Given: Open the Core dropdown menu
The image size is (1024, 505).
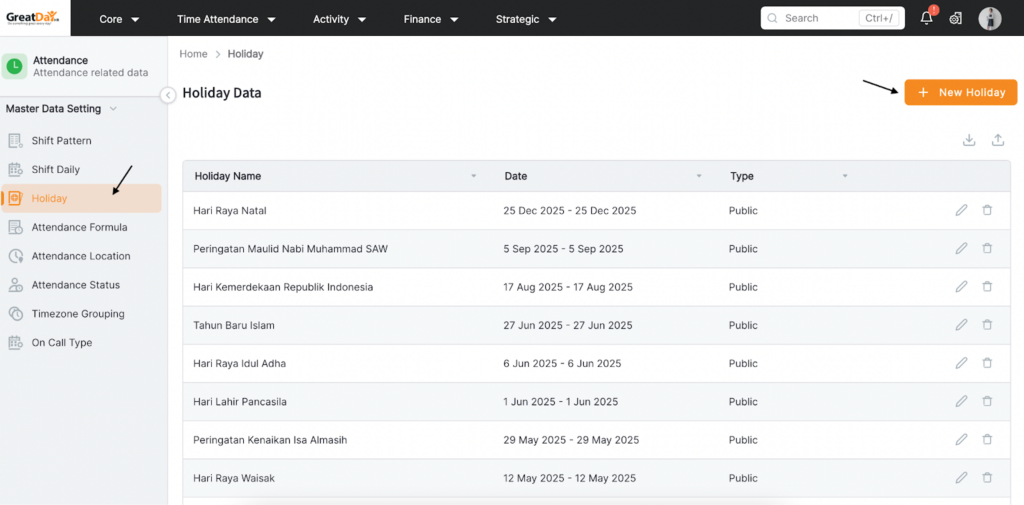Looking at the screenshot, I should click(119, 19).
